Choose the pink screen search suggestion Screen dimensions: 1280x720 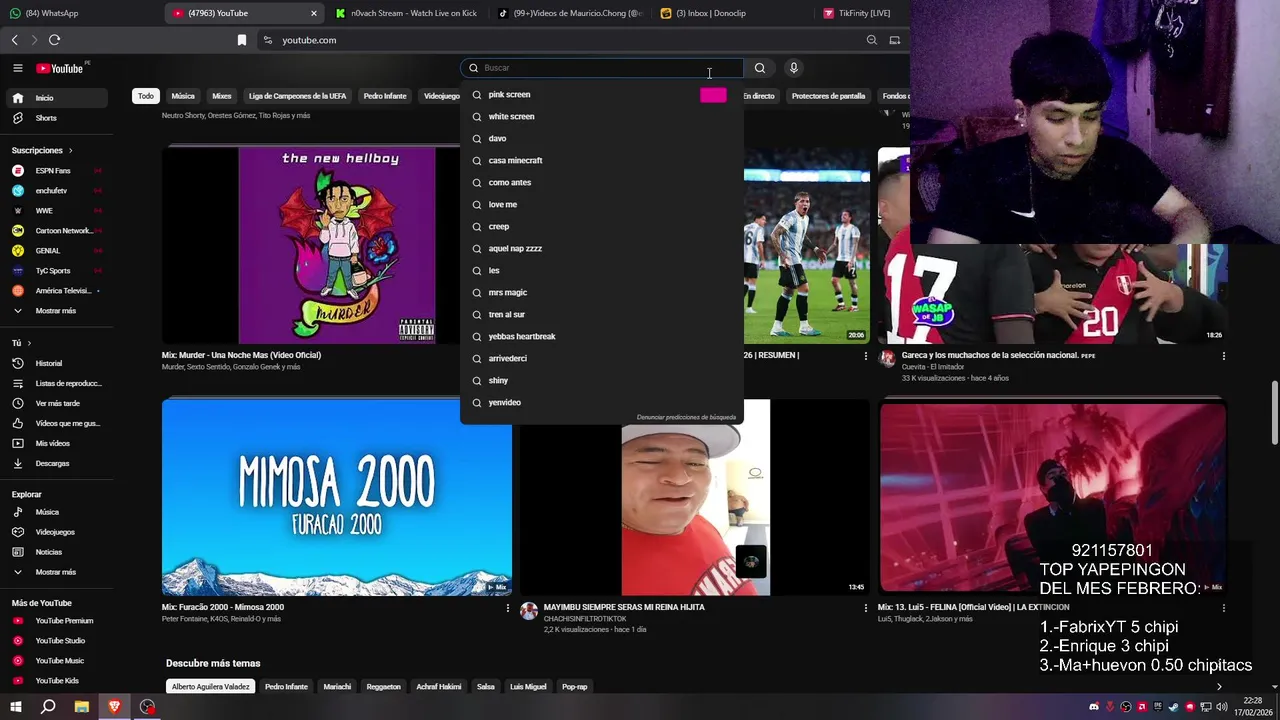coord(602,95)
